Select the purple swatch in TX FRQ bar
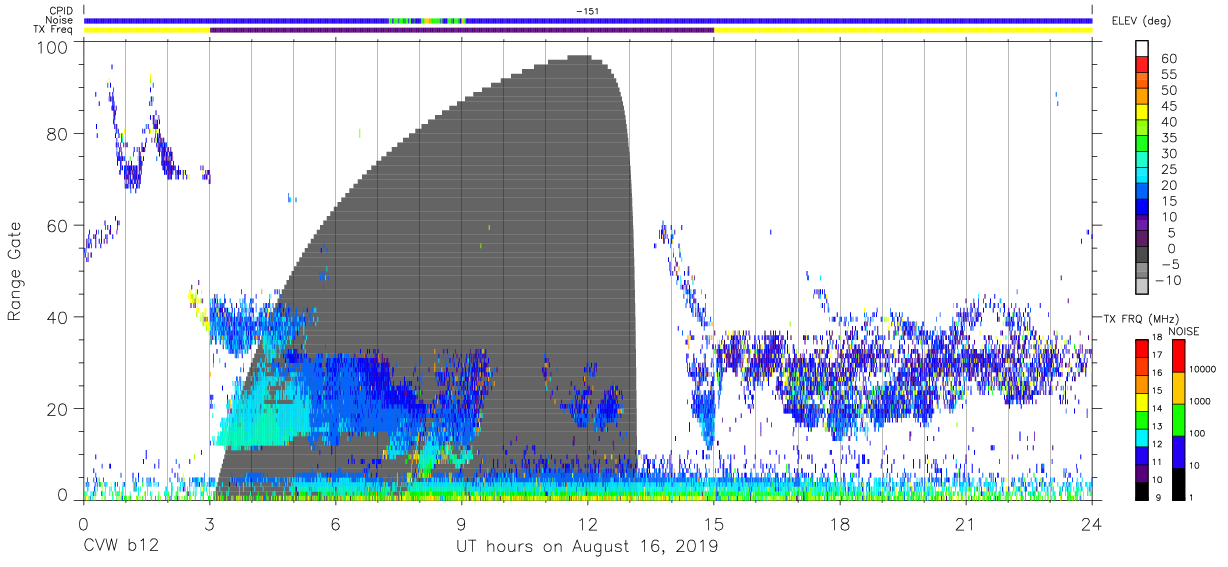Image resolution: width=1228 pixels, height=567 pixels. click(x=1141, y=472)
